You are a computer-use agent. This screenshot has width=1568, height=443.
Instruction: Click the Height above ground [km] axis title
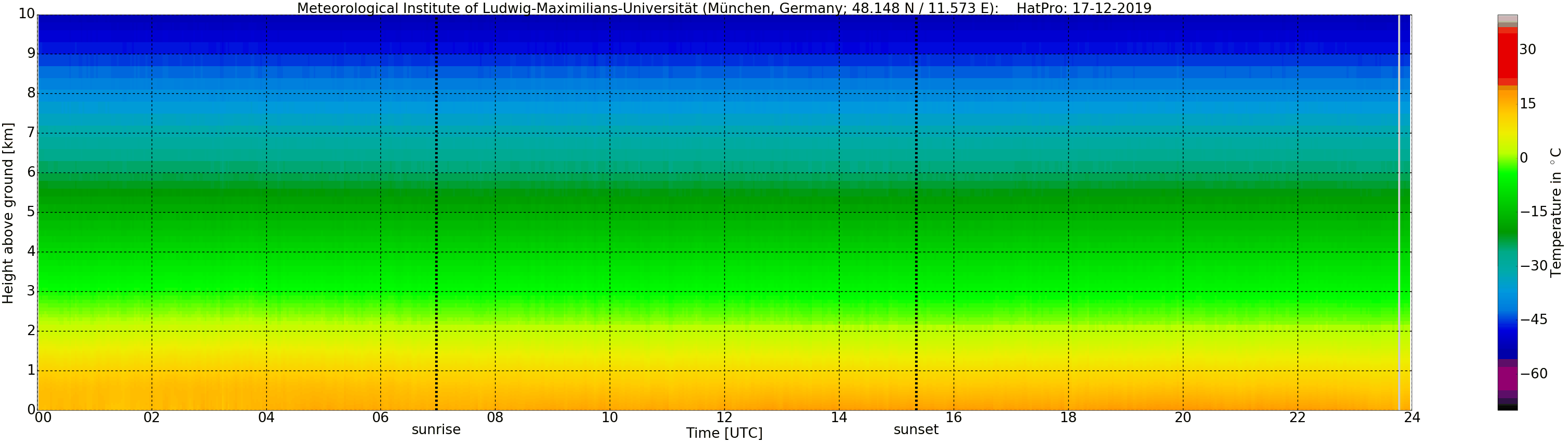point(8,213)
